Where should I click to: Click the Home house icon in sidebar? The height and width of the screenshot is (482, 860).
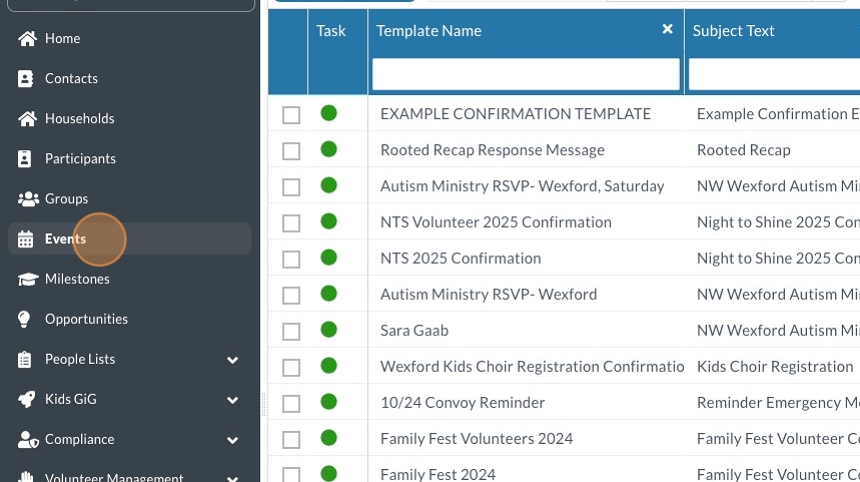[27, 39]
